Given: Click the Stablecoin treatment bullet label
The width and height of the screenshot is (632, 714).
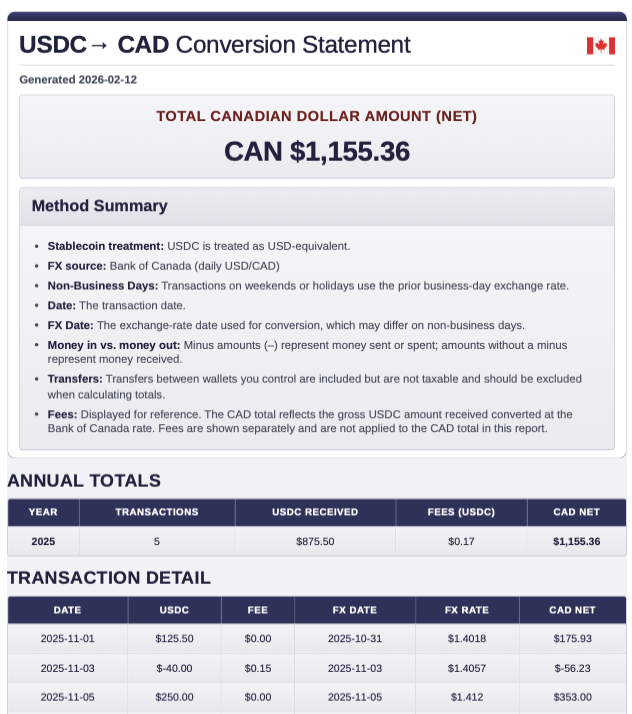Looking at the screenshot, I should 105,246.
